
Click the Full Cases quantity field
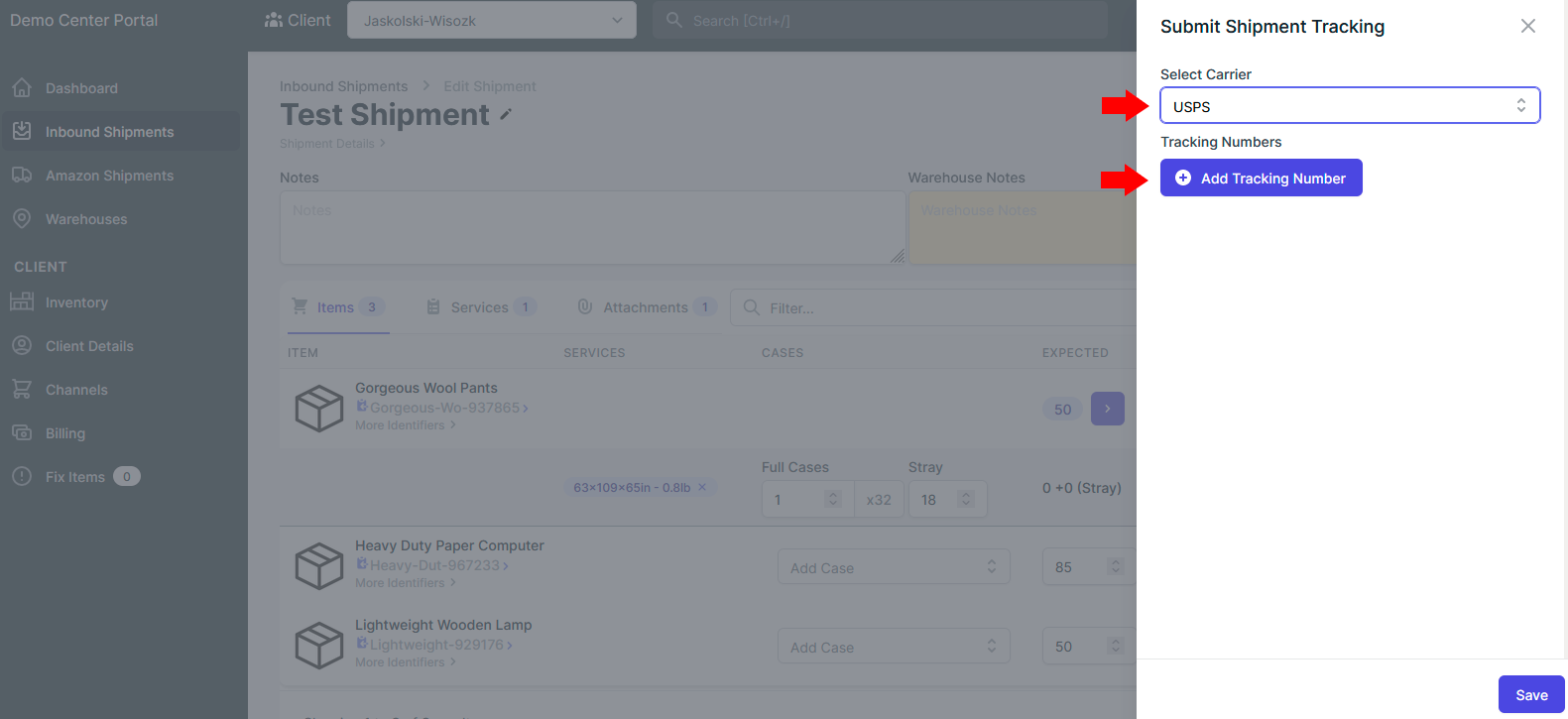806,499
